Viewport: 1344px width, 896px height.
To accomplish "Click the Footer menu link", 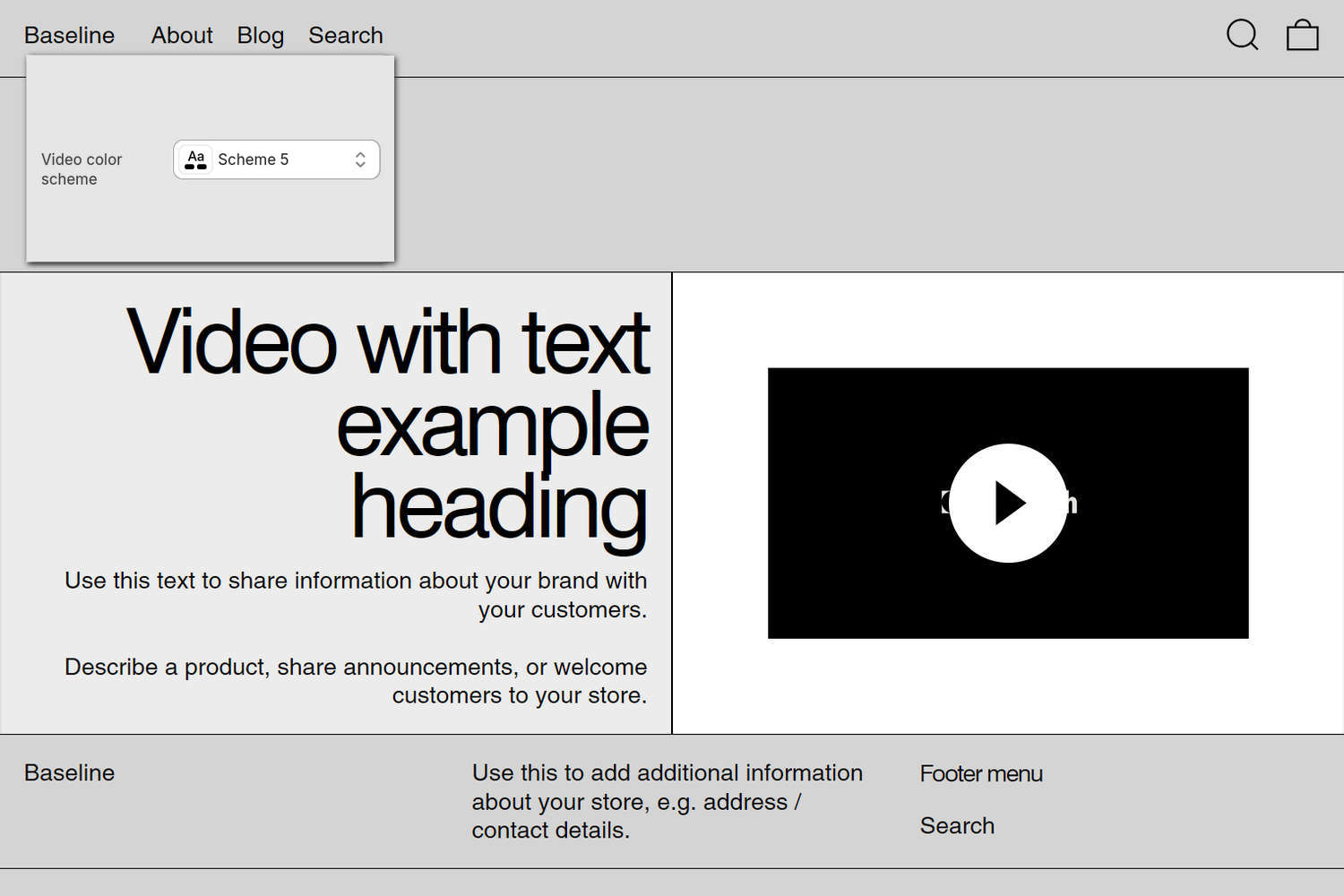I will (x=980, y=772).
